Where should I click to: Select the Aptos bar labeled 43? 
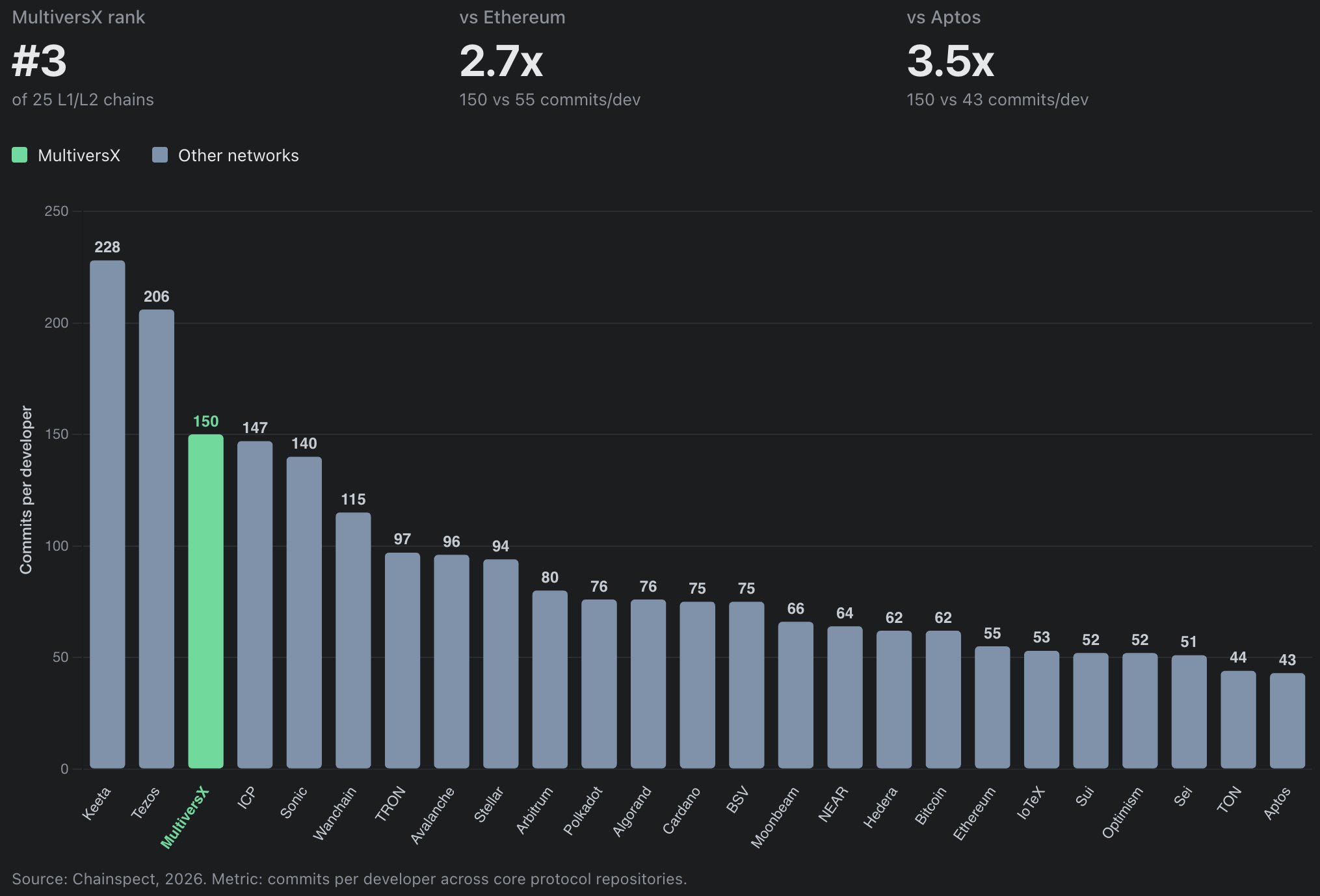(x=1287, y=720)
